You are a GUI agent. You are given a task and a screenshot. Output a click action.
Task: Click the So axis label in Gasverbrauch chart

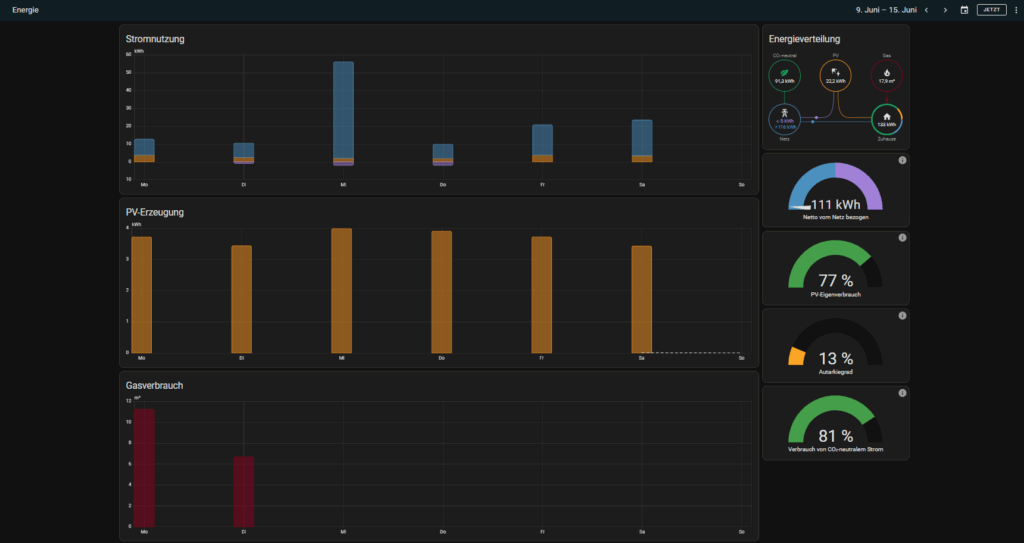pyautogui.click(x=742, y=532)
